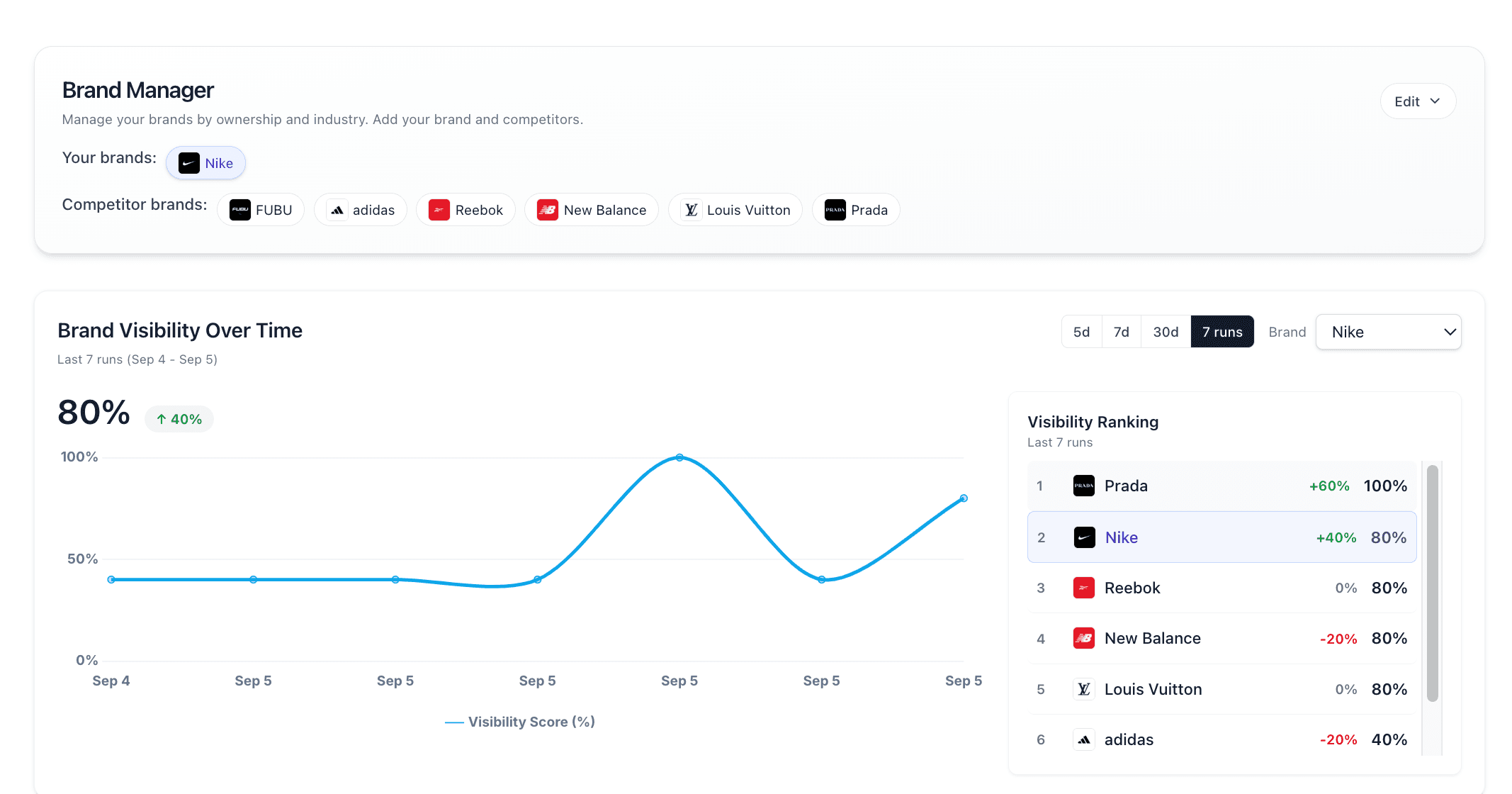Click the chevron arrow on the Edit button
The width and height of the screenshot is (1512, 794).
click(1435, 101)
